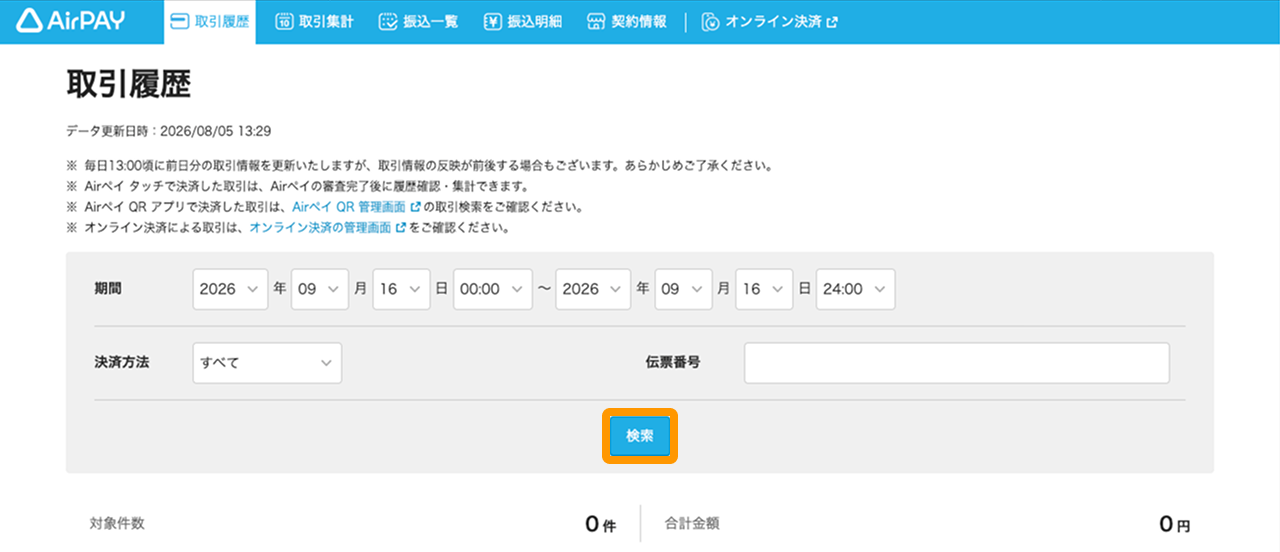
Task: Open the 契約情報 tab
Action: tap(628, 22)
